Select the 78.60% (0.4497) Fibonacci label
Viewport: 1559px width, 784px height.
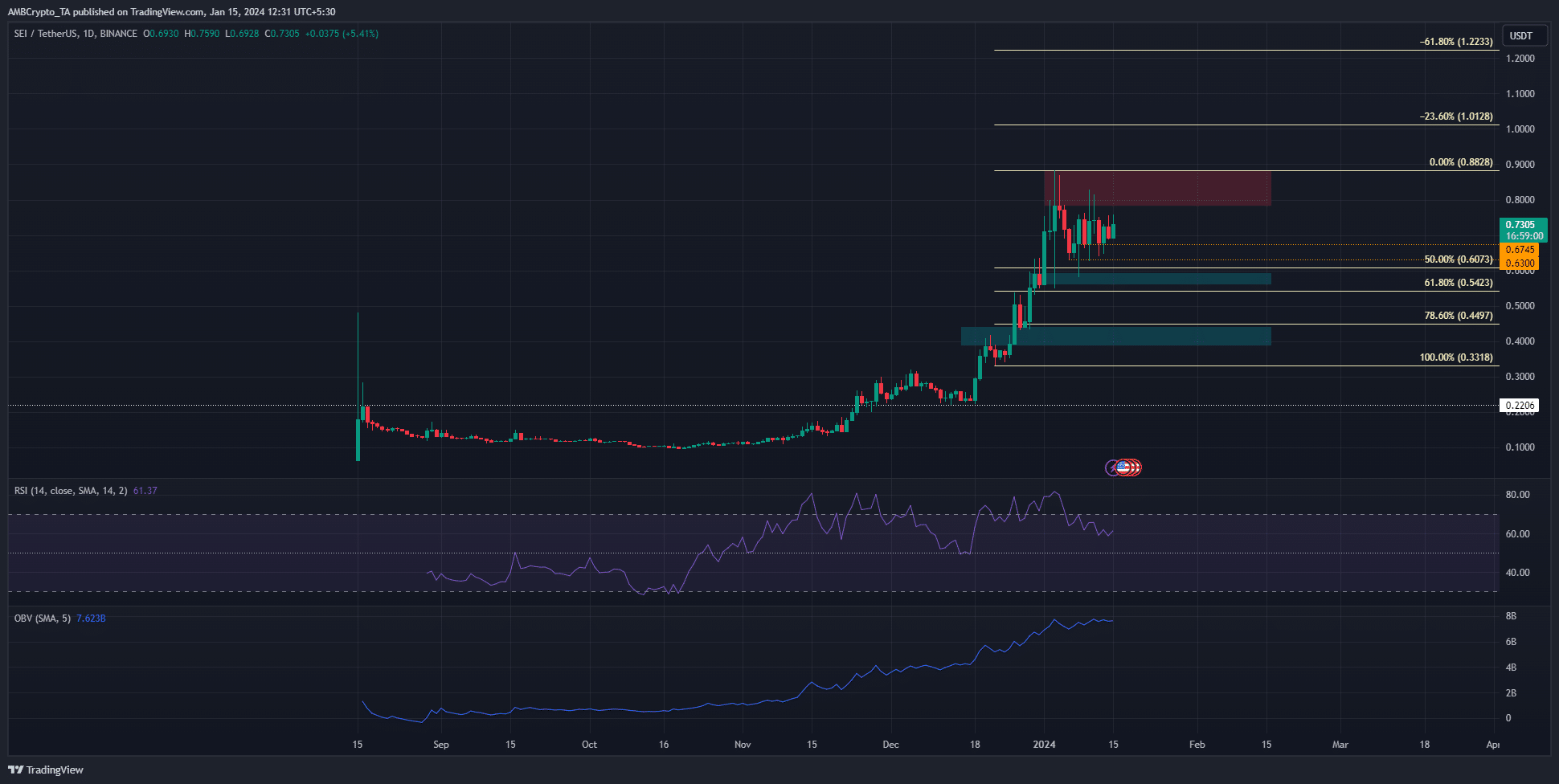coord(1459,316)
